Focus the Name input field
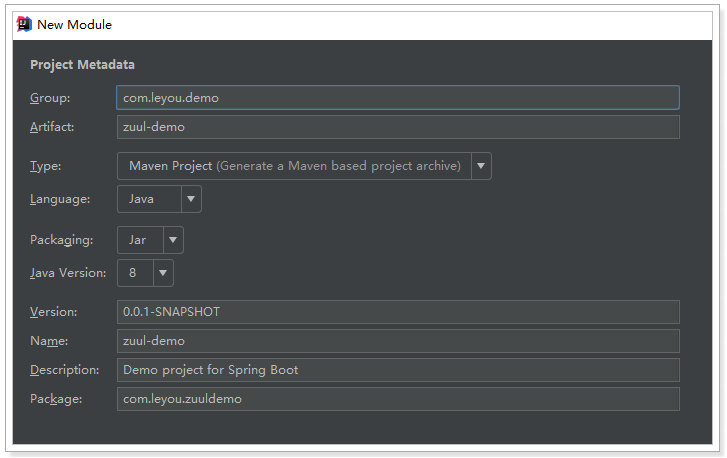Image resolution: width=727 pixels, height=458 pixels. pyautogui.click(x=398, y=341)
